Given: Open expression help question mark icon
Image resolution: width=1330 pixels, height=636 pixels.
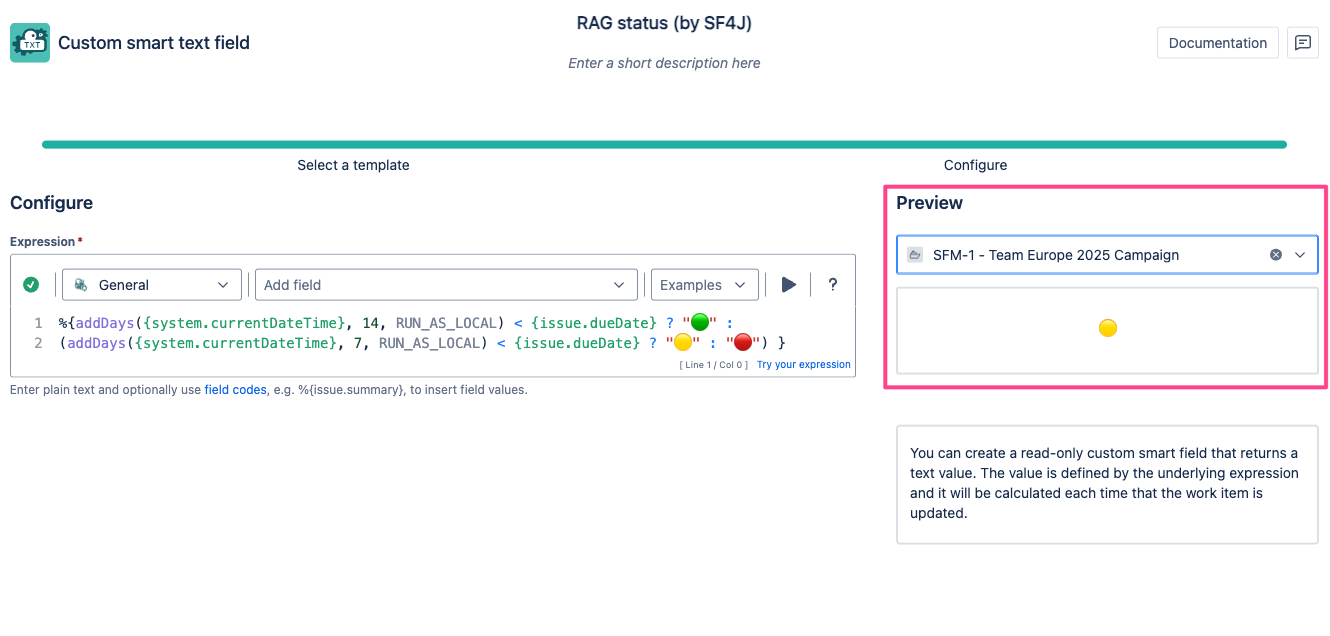Looking at the screenshot, I should (832, 285).
